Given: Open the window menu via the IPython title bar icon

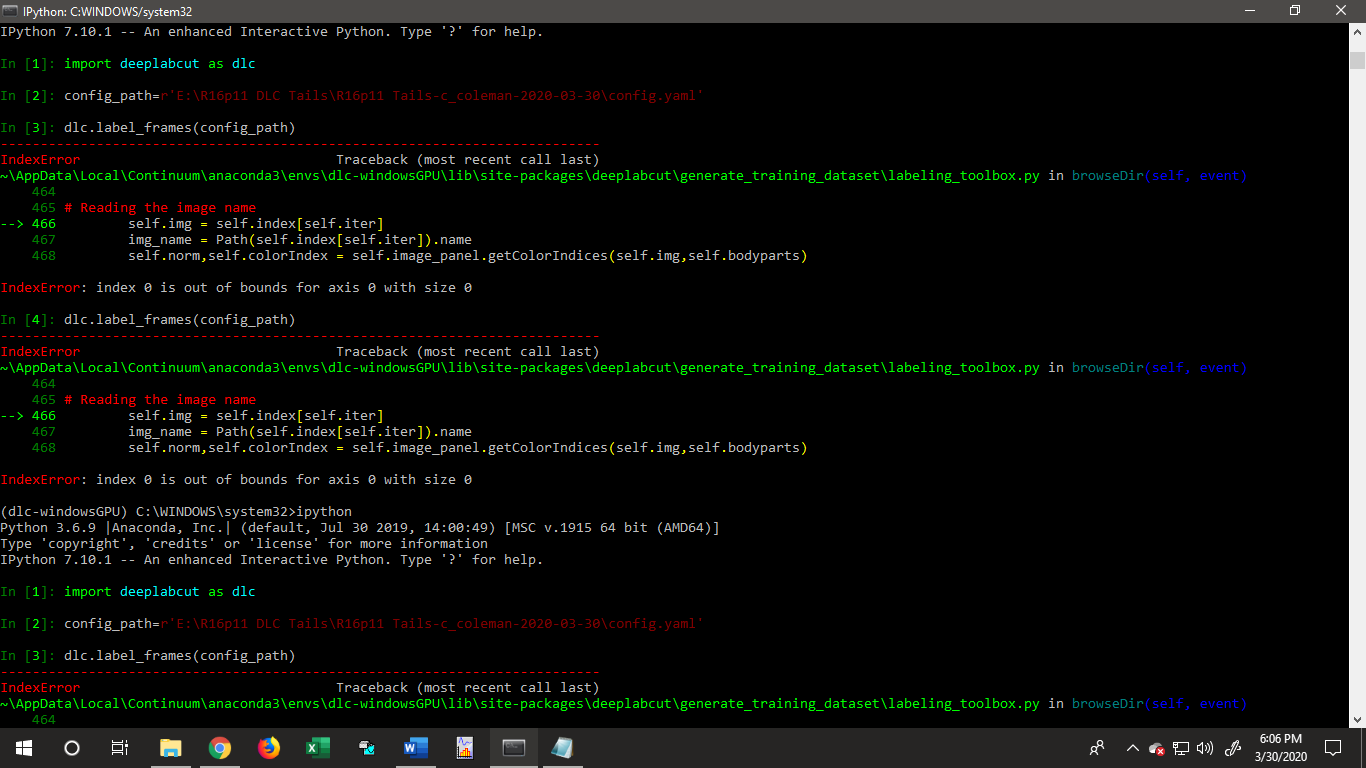Looking at the screenshot, I should click(9, 11).
